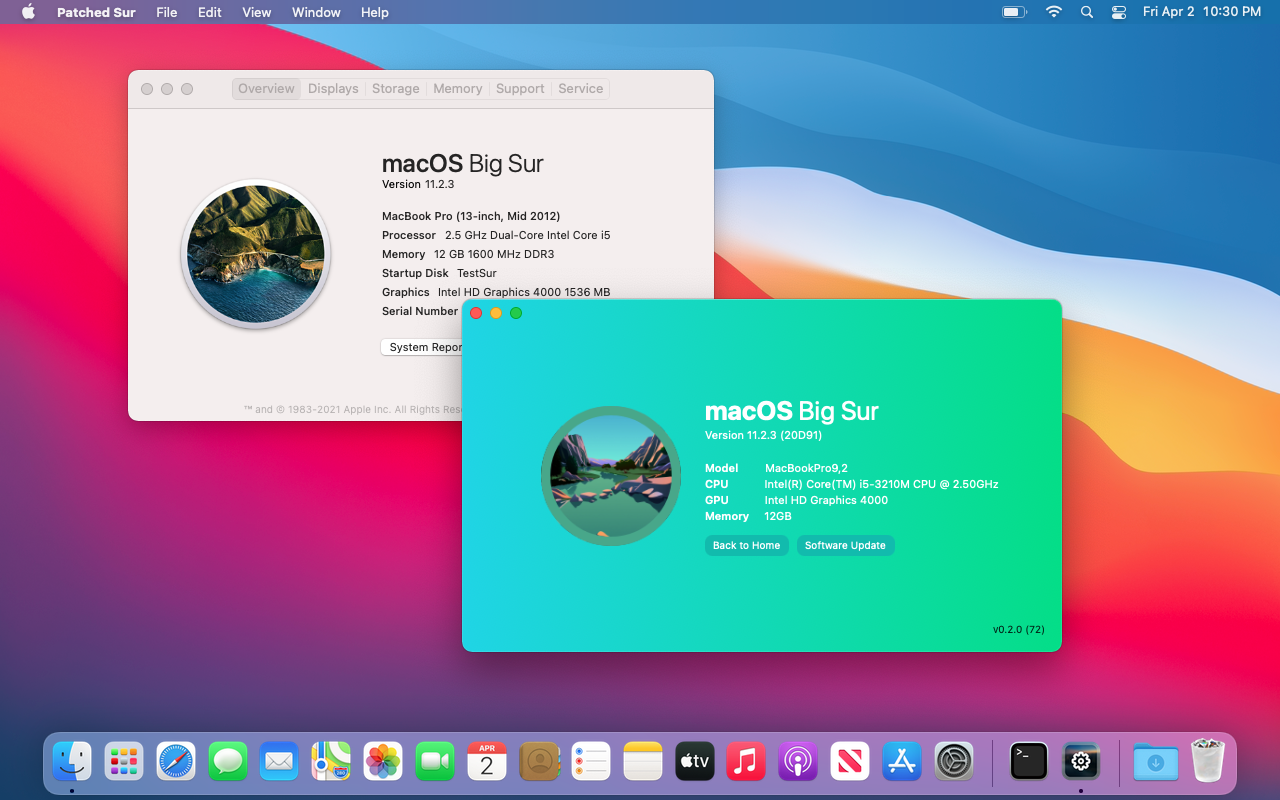Screen dimensions: 1280x800
Task: Click 'Intel HD Graphics 4000' in Patched Sur
Action: [x=826, y=500]
